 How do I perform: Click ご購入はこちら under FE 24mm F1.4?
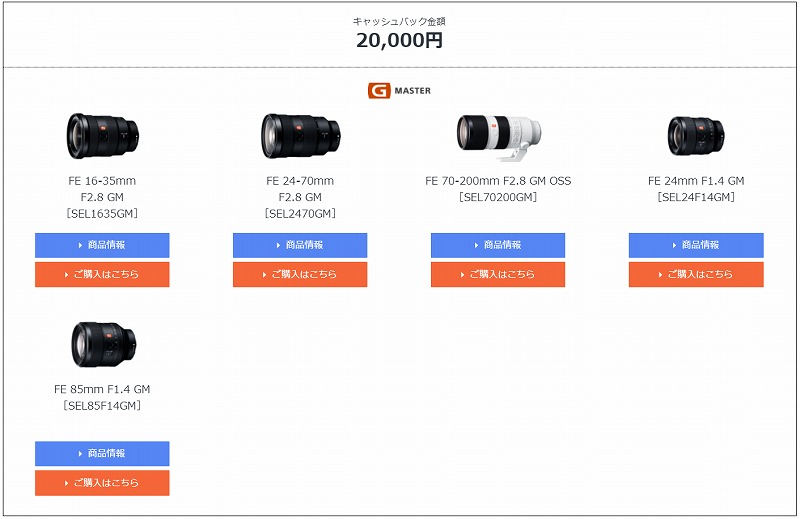tap(696, 275)
